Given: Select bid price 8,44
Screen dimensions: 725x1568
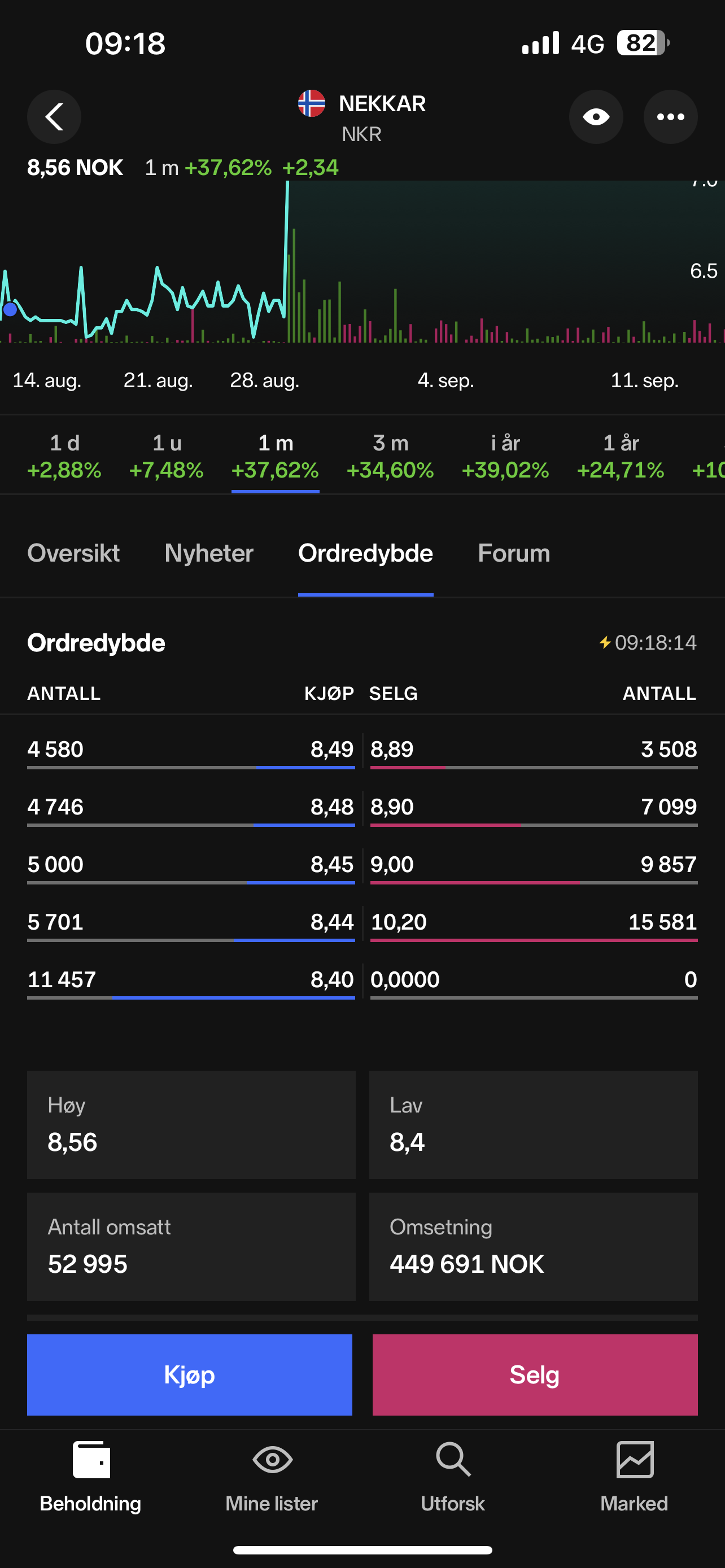Looking at the screenshot, I should tap(332, 922).
